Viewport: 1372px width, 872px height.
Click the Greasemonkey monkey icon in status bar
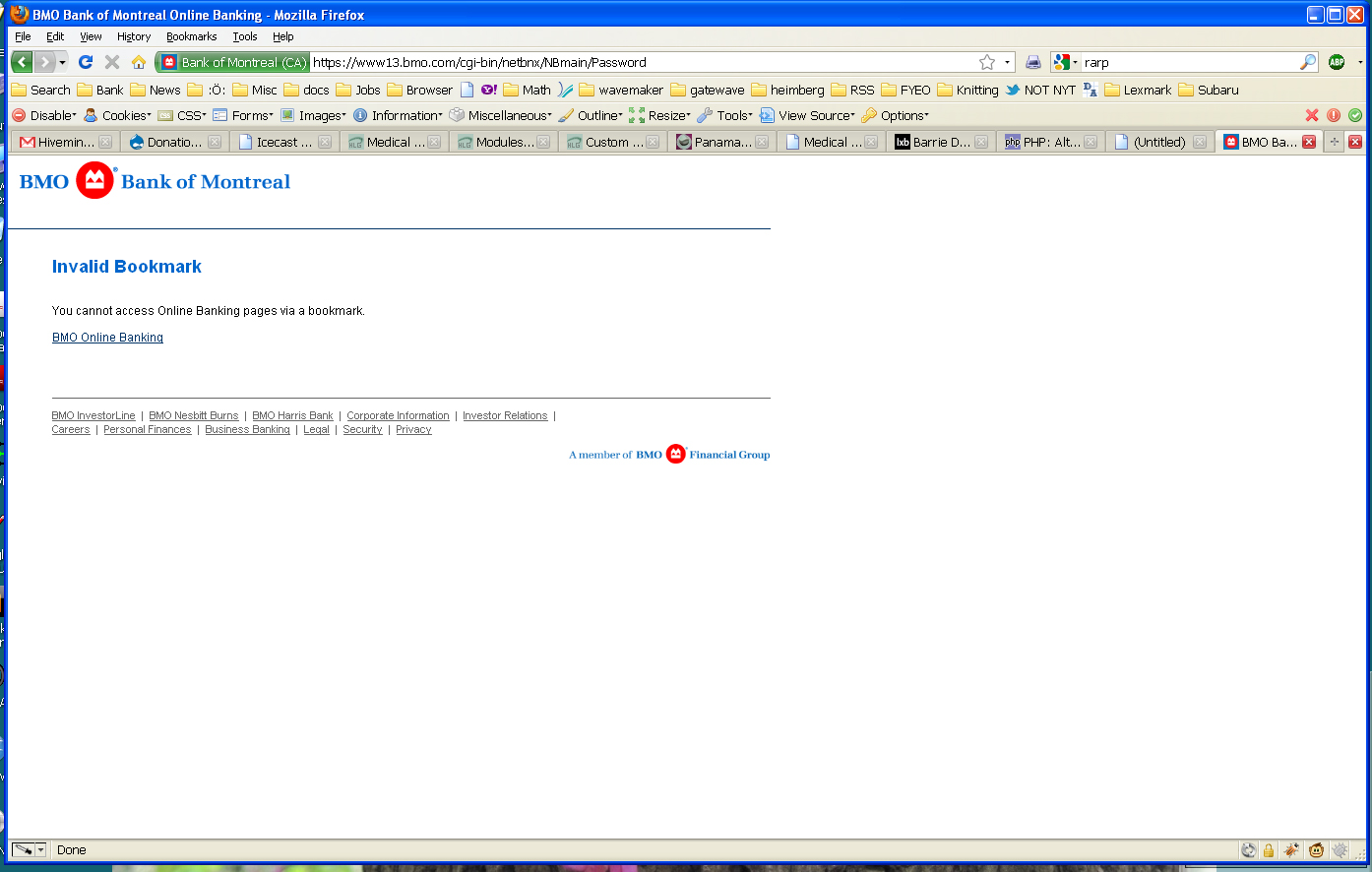click(1316, 850)
